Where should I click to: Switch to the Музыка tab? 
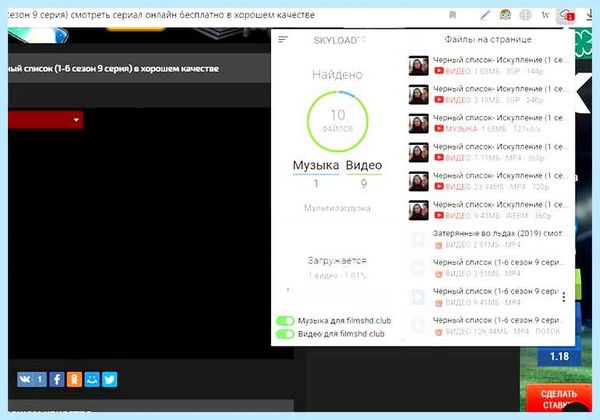[x=316, y=165]
